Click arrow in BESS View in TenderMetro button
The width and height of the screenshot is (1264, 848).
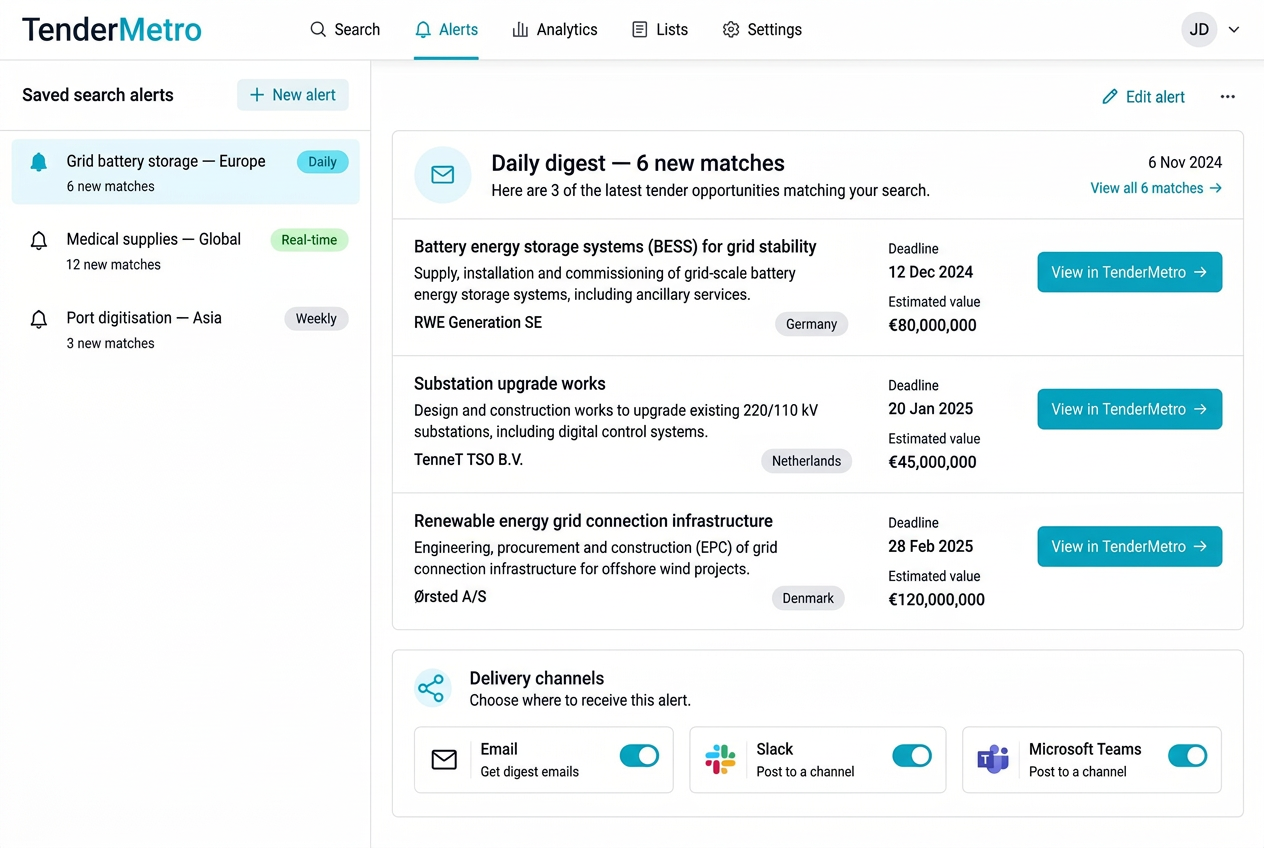1201,272
